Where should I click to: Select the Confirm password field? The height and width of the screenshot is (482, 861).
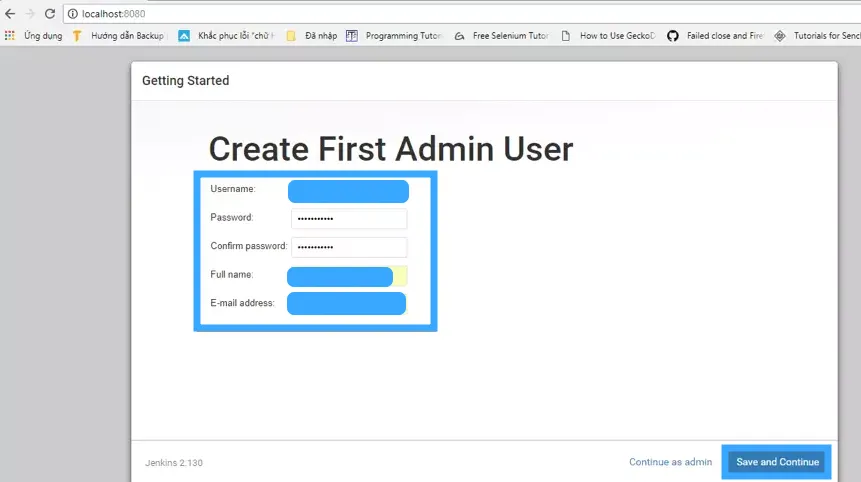(x=349, y=247)
